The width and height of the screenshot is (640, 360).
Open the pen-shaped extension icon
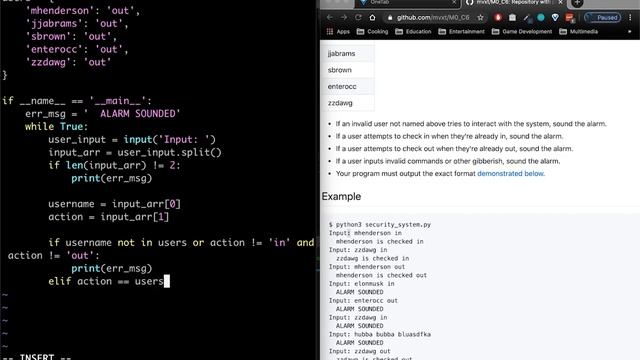click(527, 18)
